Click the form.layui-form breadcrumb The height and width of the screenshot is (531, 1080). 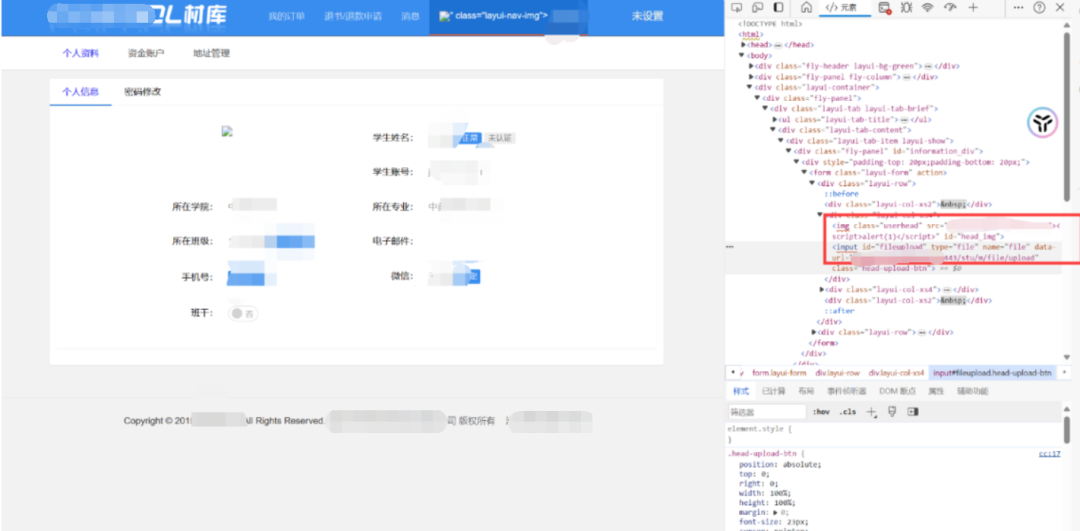point(779,373)
